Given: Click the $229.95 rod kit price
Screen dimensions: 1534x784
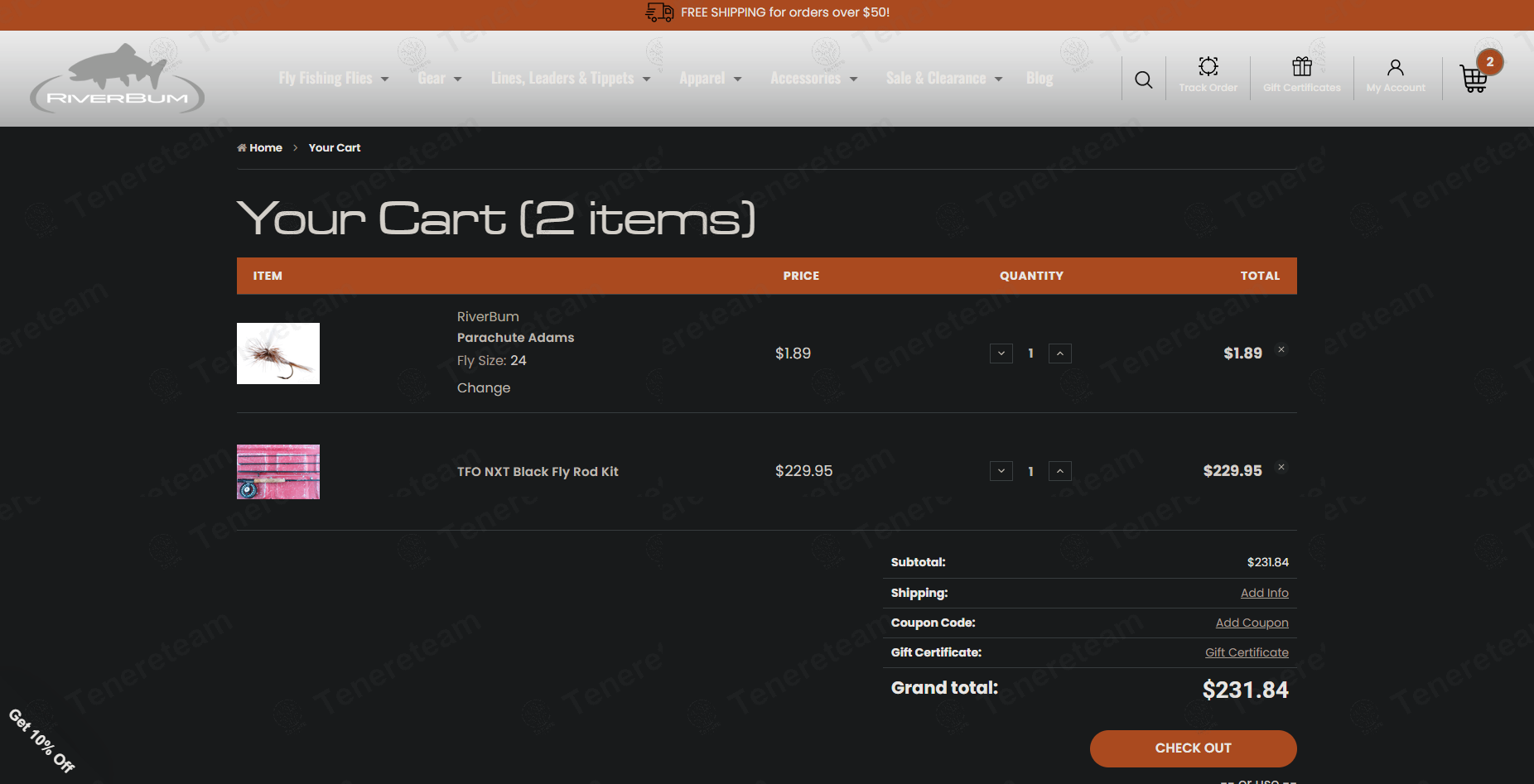Looking at the screenshot, I should click(x=803, y=471).
